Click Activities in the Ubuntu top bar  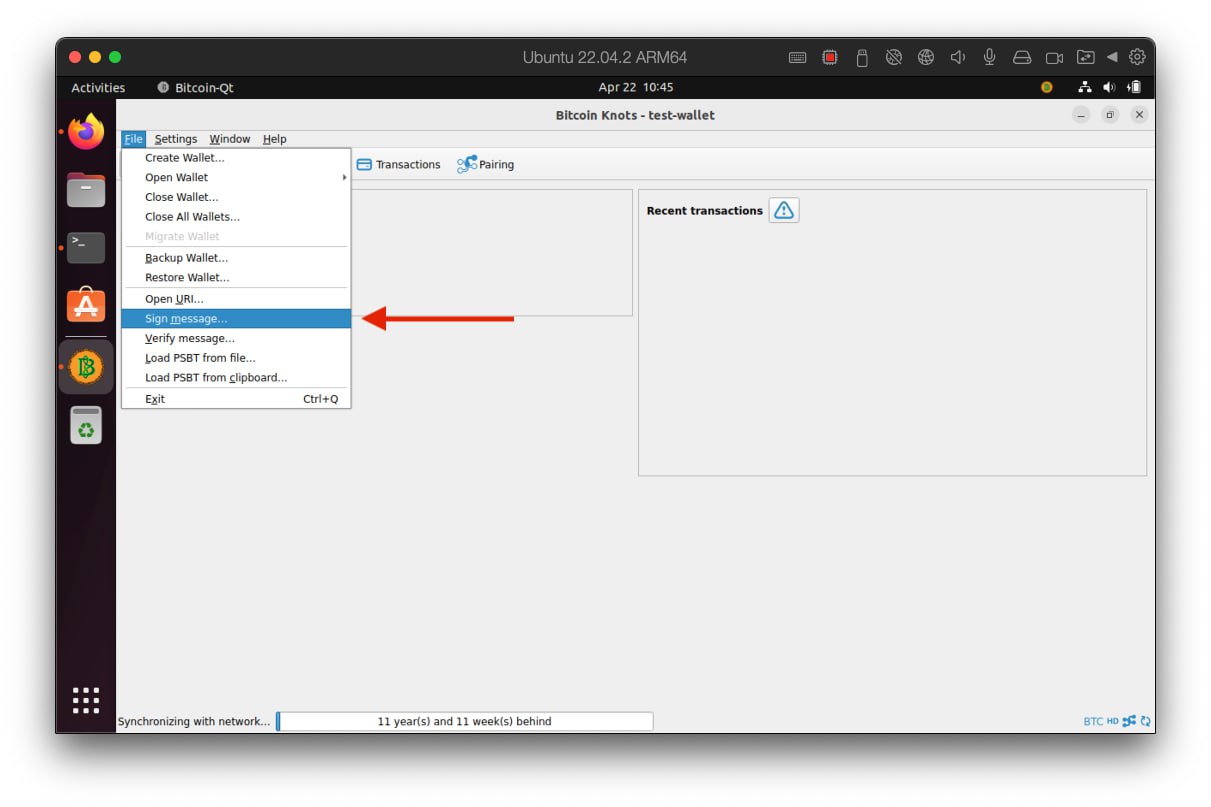98,87
